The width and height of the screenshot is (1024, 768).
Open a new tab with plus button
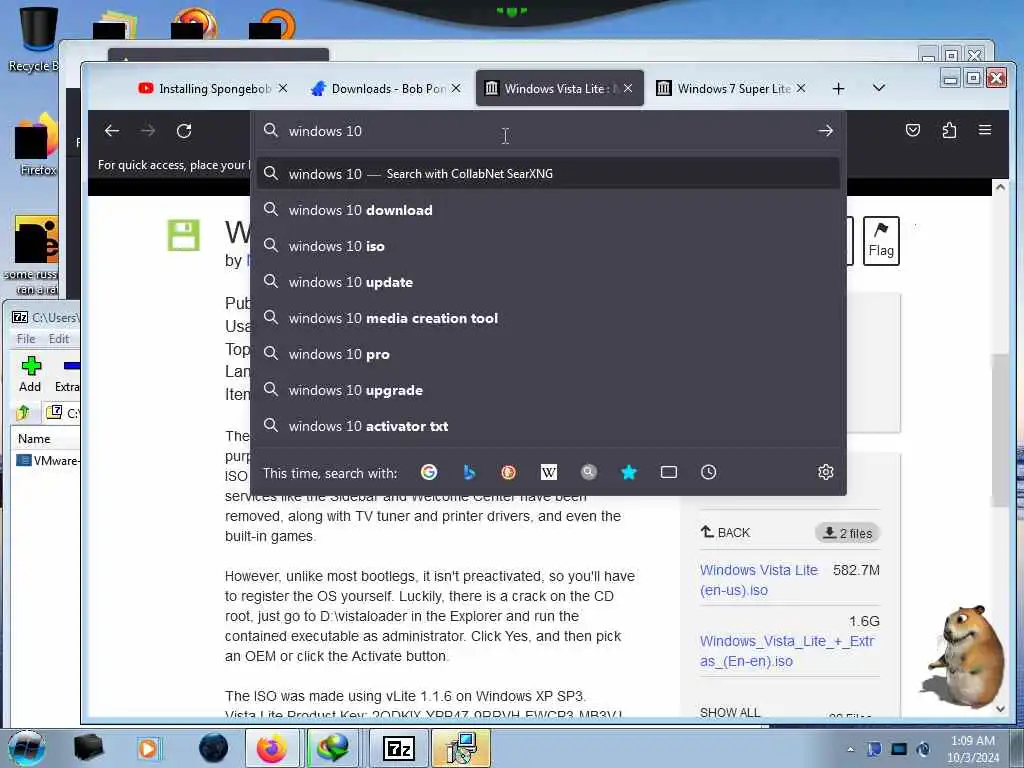click(x=839, y=88)
